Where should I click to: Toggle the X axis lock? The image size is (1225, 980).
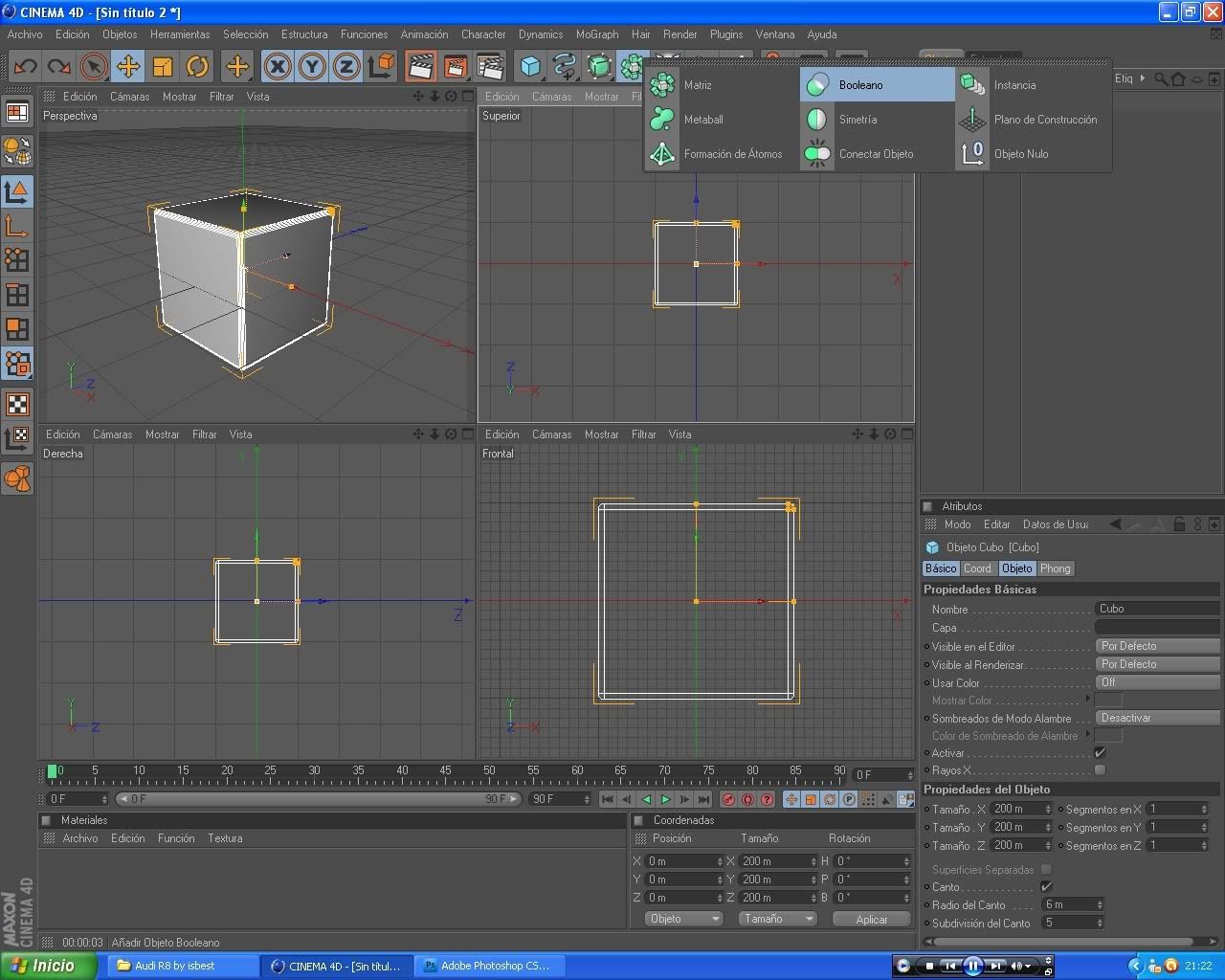278,66
